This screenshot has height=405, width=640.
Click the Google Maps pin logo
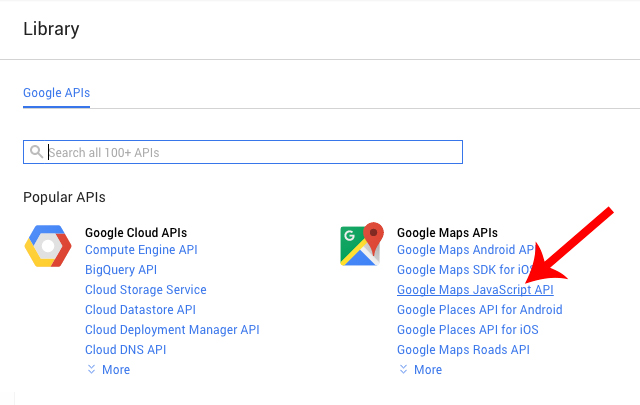pos(362,244)
